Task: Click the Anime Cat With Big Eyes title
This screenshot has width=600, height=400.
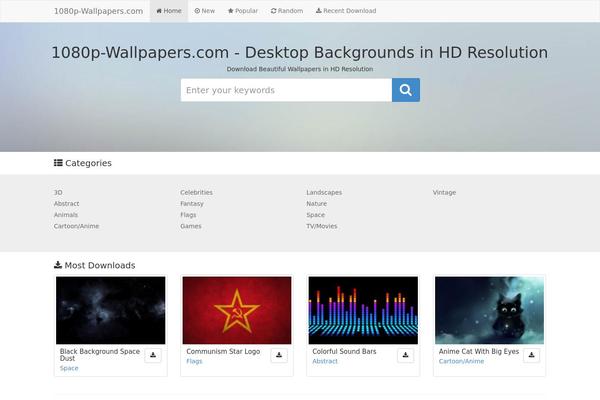Action: [x=479, y=351]
